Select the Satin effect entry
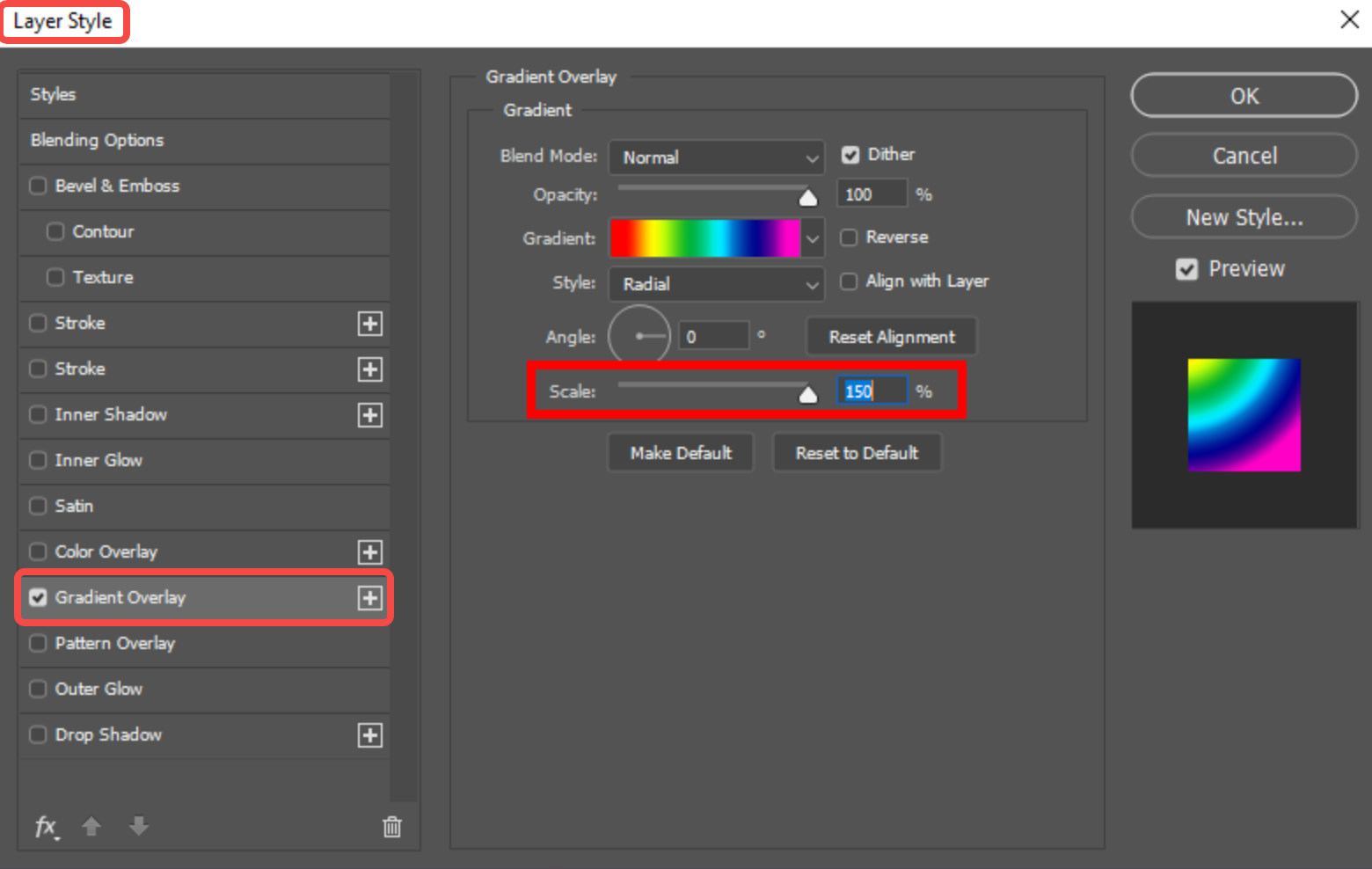The image size is (1372, 869). point(73,506)
